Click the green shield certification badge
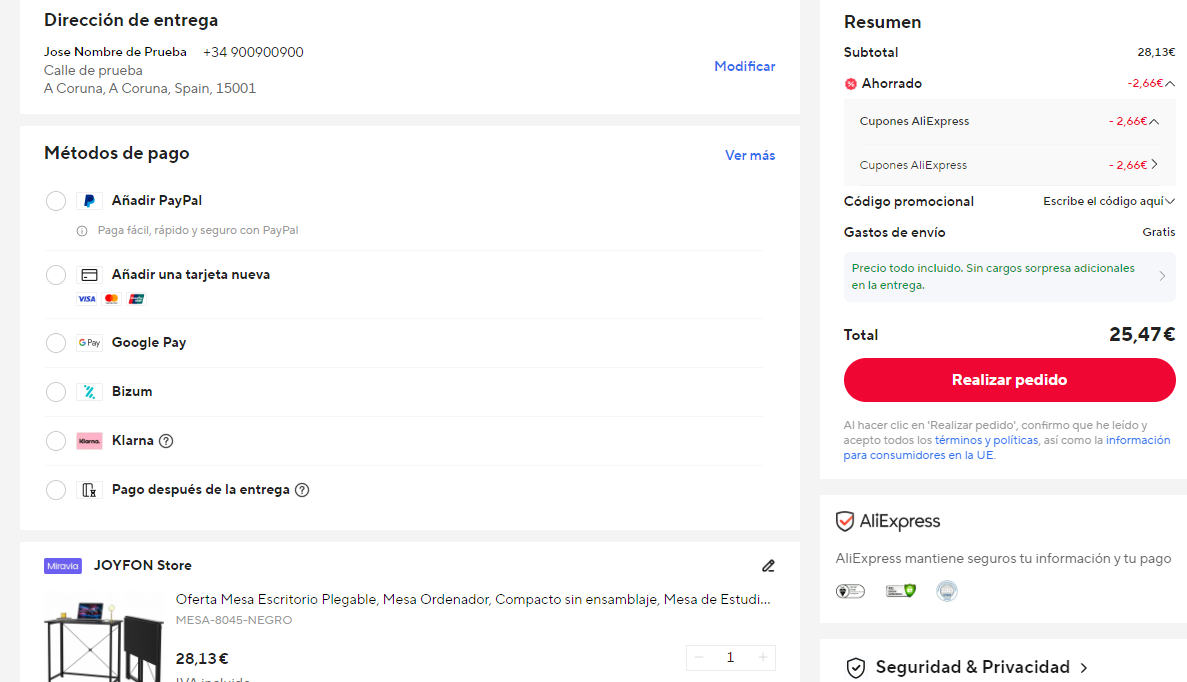This screenshot has height=682, width=1187. click(x=901, y=590)
